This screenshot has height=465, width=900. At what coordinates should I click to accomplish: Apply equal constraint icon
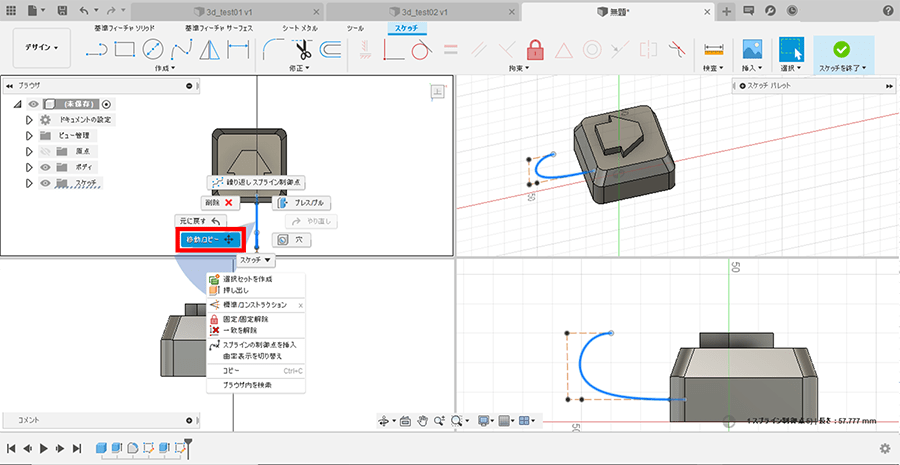pos(451,50)
